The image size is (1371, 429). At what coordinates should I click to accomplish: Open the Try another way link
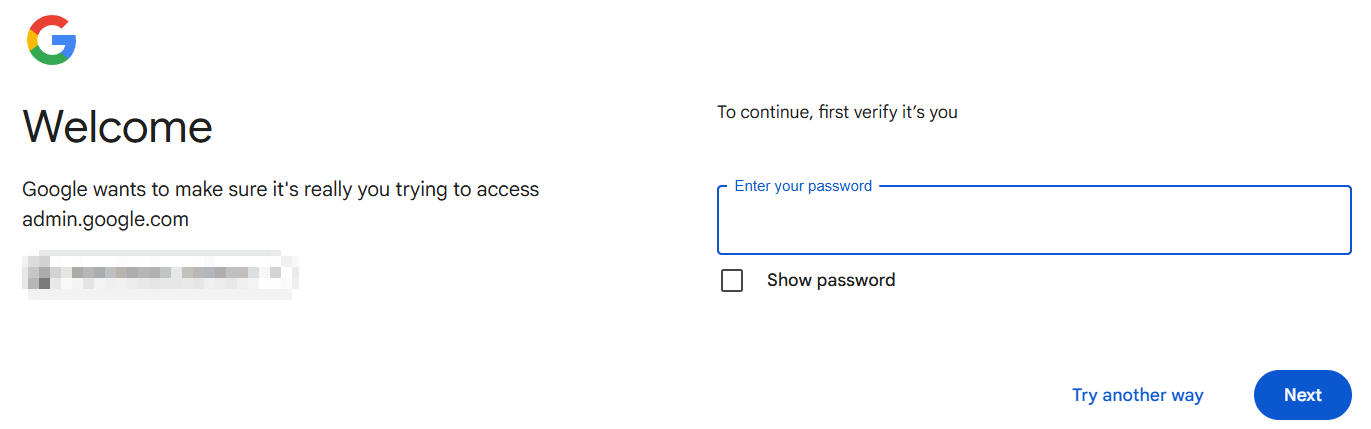click(x=1137, y=395)
